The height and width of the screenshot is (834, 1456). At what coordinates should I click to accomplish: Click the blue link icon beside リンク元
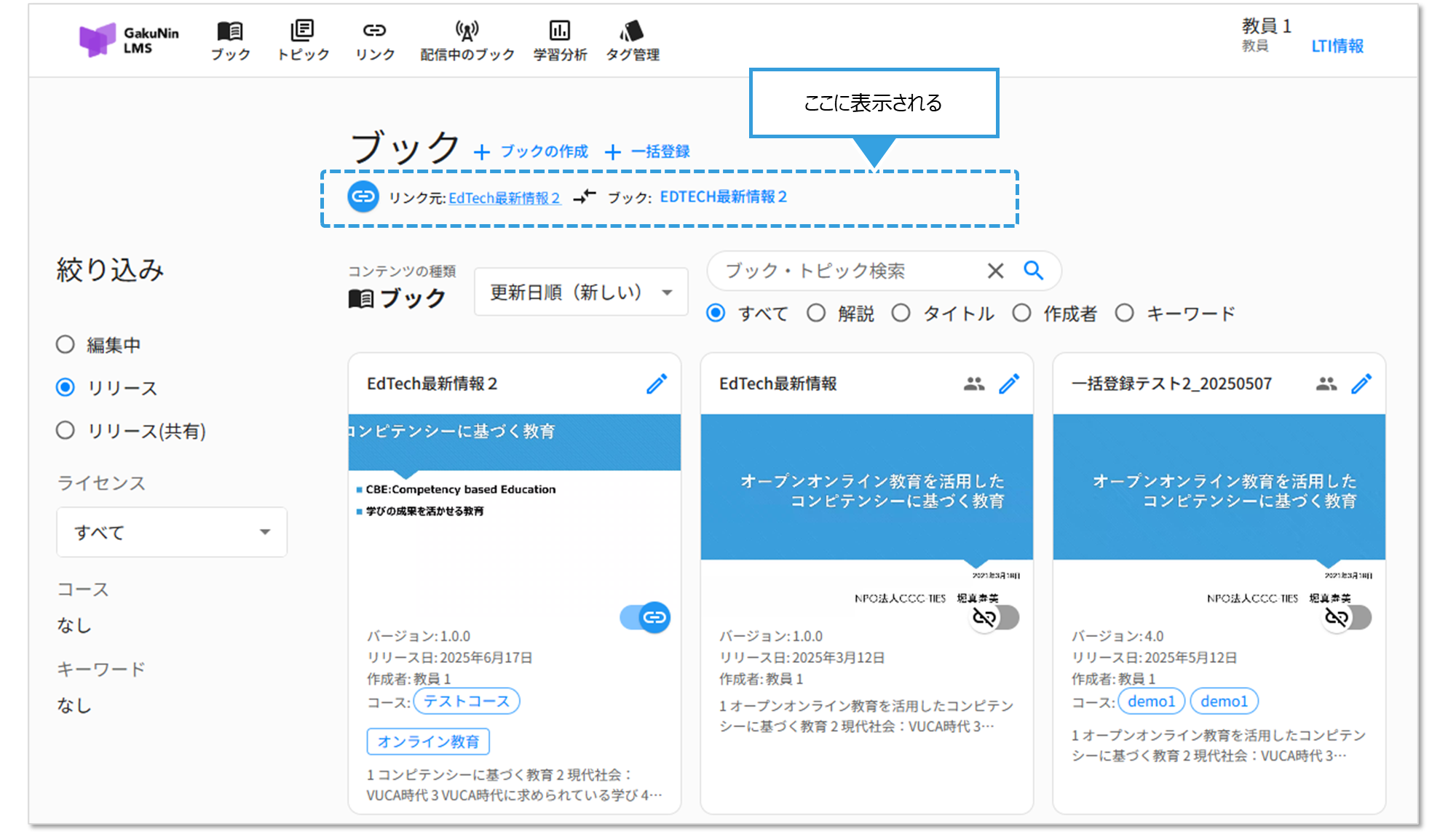tap(363, 196)
